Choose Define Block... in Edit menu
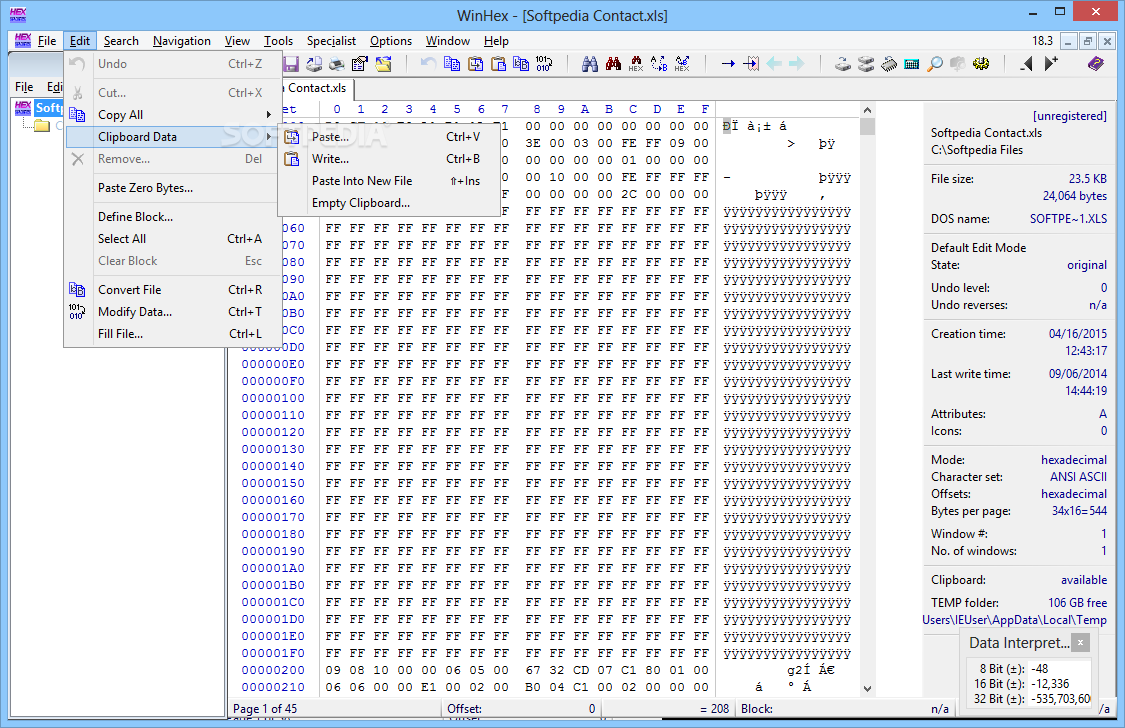Image resolution: width=1125 pixels, height=728 pixels. click(x=172, y=217)
